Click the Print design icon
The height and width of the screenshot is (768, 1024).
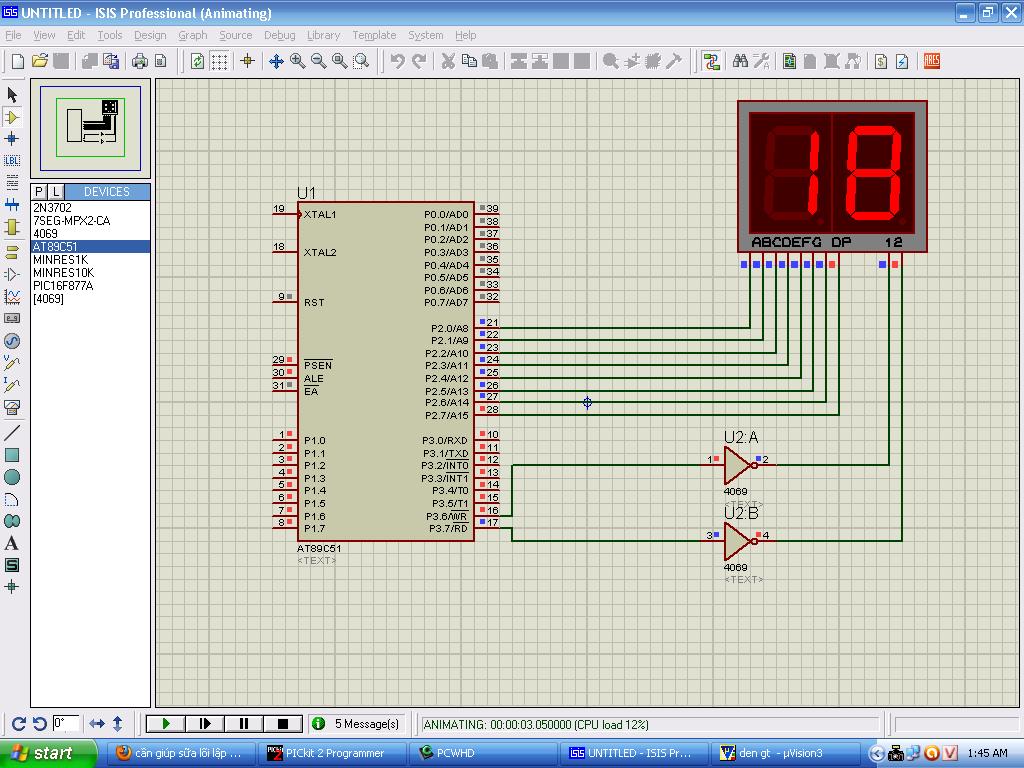coord(139,61)
